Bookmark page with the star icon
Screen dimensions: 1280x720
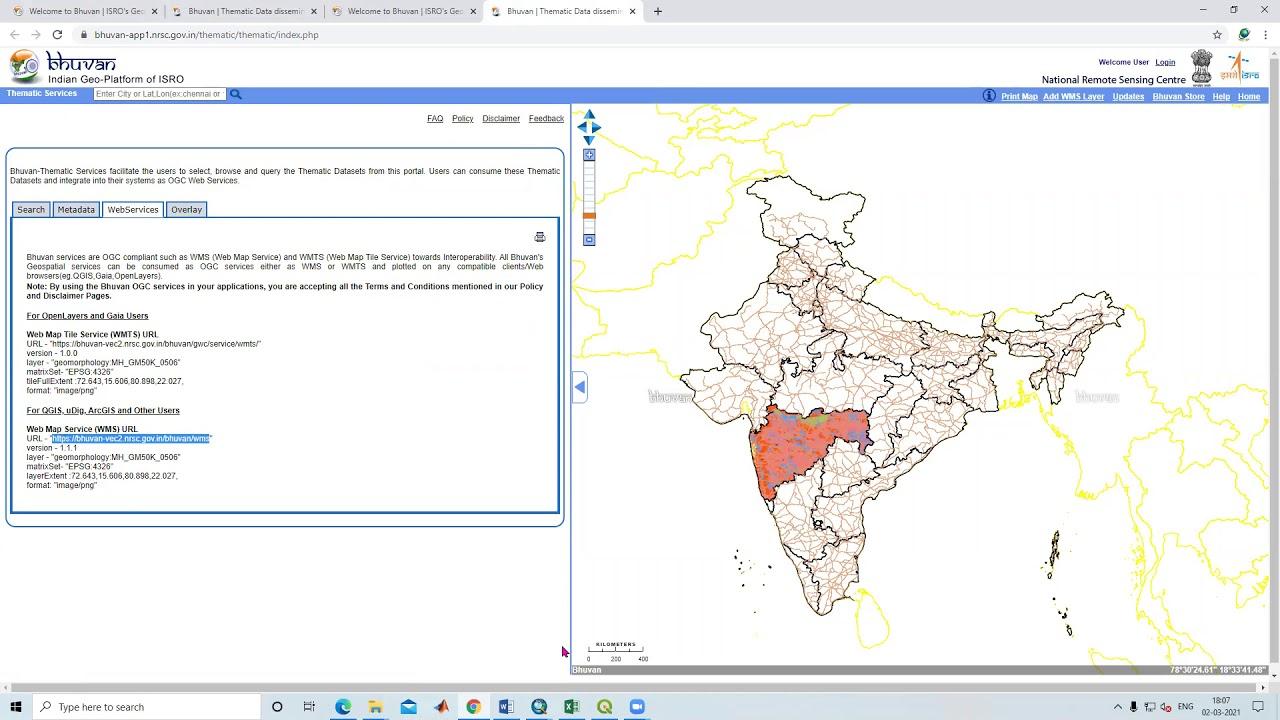[x=1217, y=35]
